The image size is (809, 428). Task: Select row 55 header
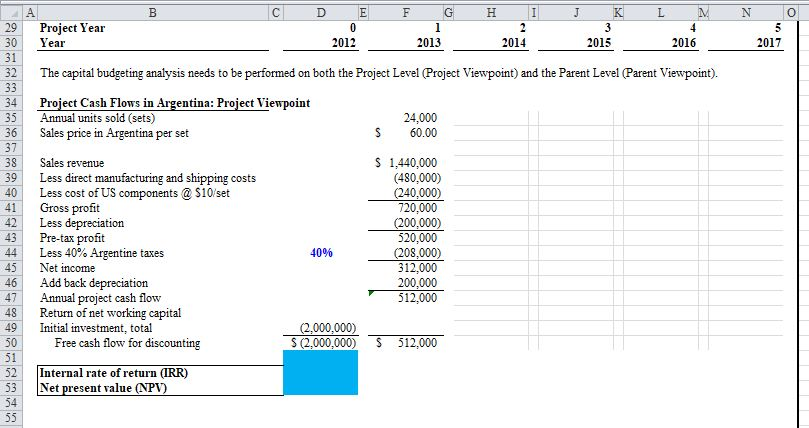[11, 417]
